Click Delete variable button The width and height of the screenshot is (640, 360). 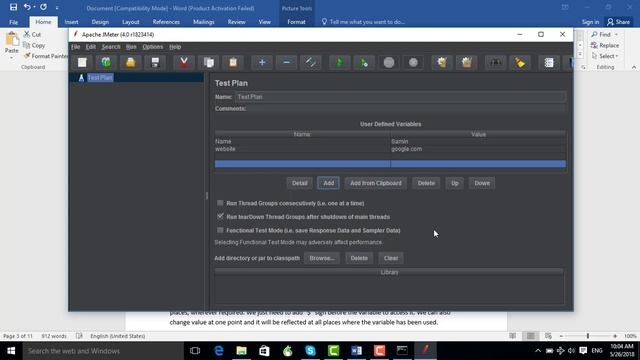point(426,183)
